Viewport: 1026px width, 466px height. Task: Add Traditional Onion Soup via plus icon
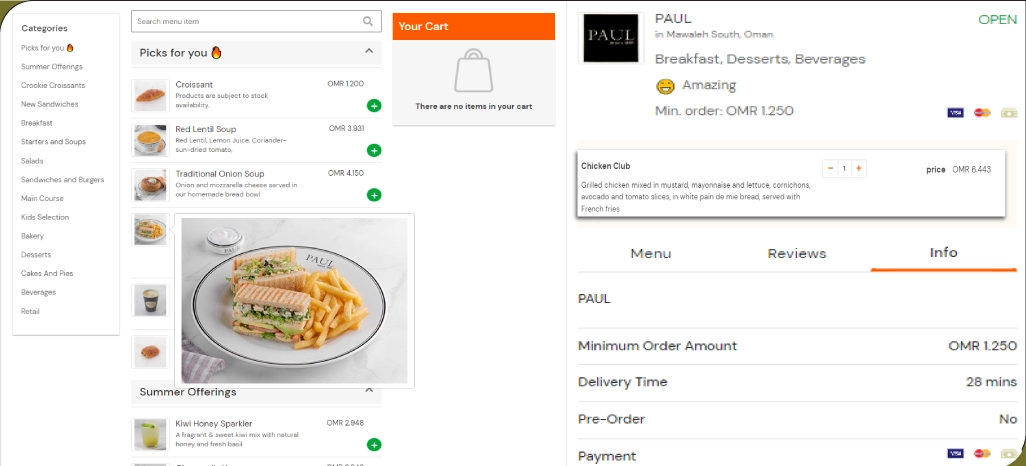pos(374,195)
